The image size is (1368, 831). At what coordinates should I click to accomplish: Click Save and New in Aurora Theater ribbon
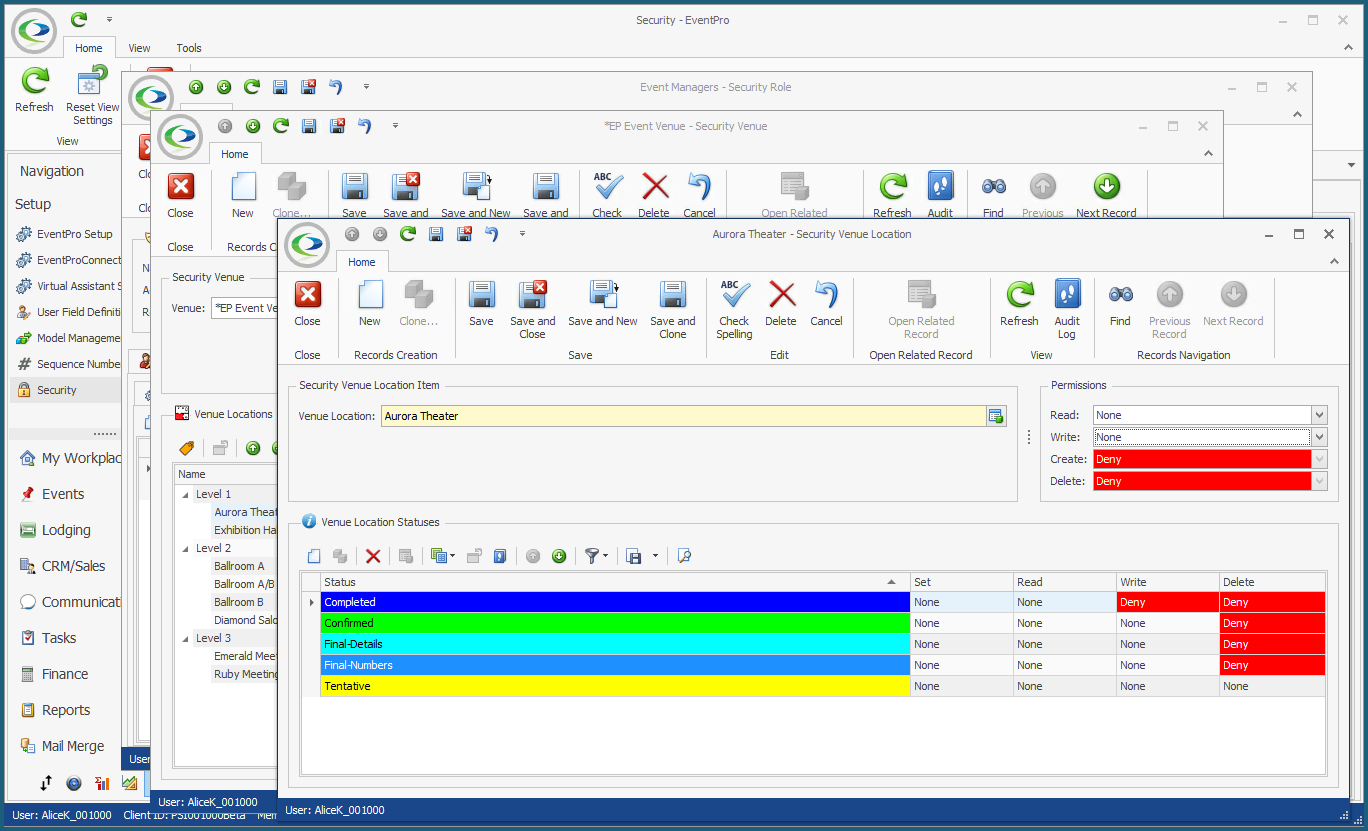[603, 304]
